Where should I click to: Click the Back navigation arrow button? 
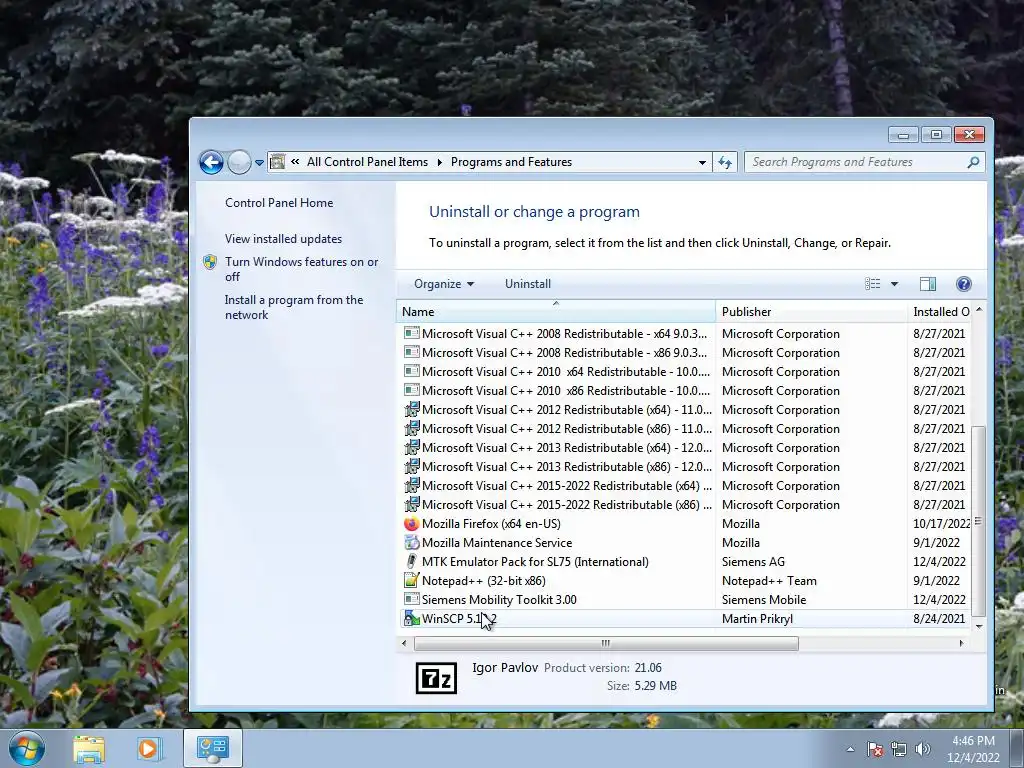click(x=211, y=162)
